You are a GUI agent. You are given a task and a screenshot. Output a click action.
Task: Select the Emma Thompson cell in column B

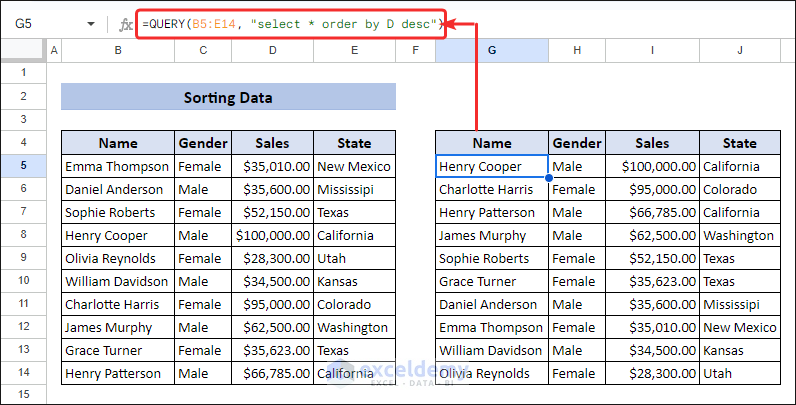[x=118, y=166]
